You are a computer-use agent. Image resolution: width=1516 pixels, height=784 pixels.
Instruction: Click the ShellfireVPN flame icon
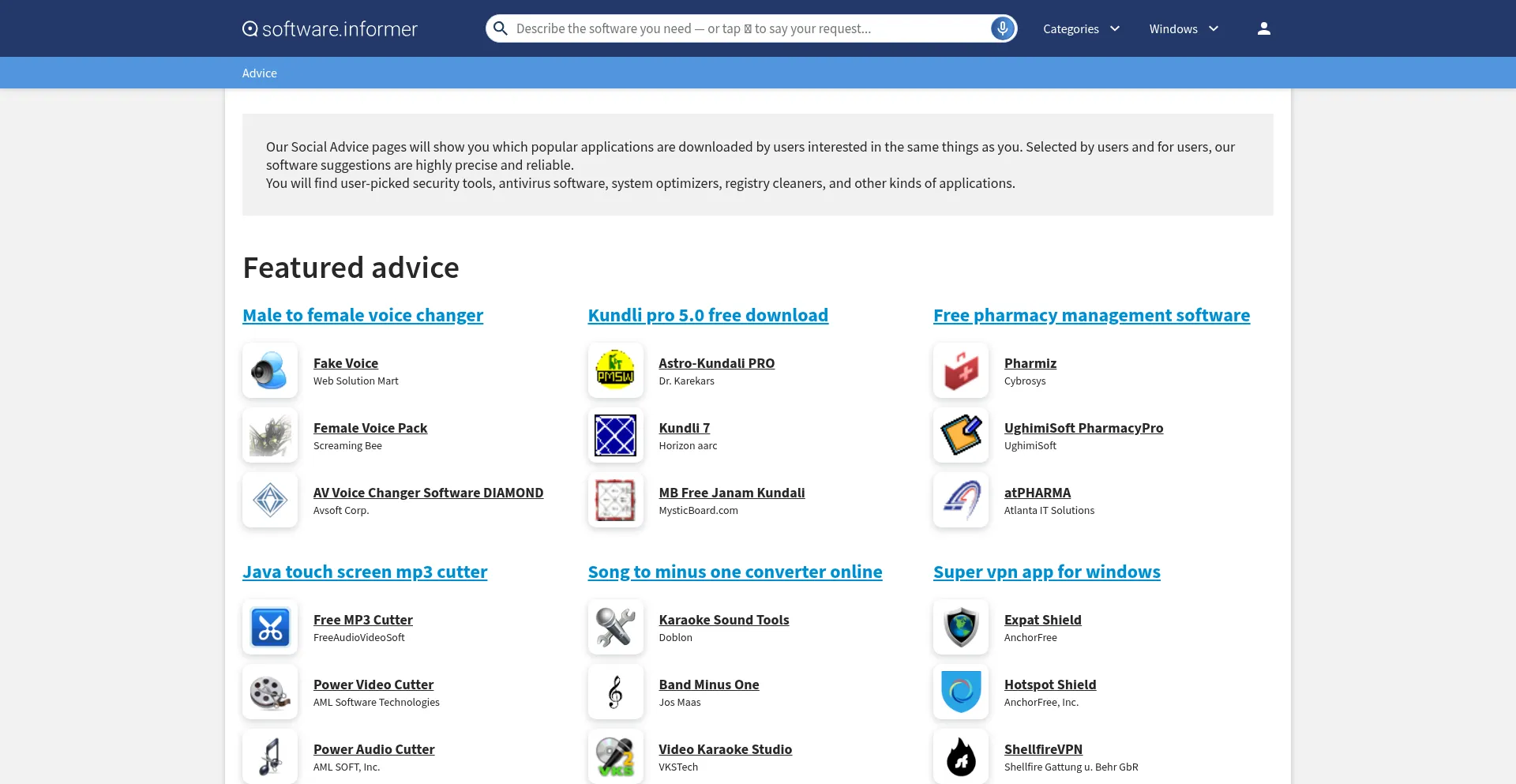pyautogui.click(x=961, y=756)
